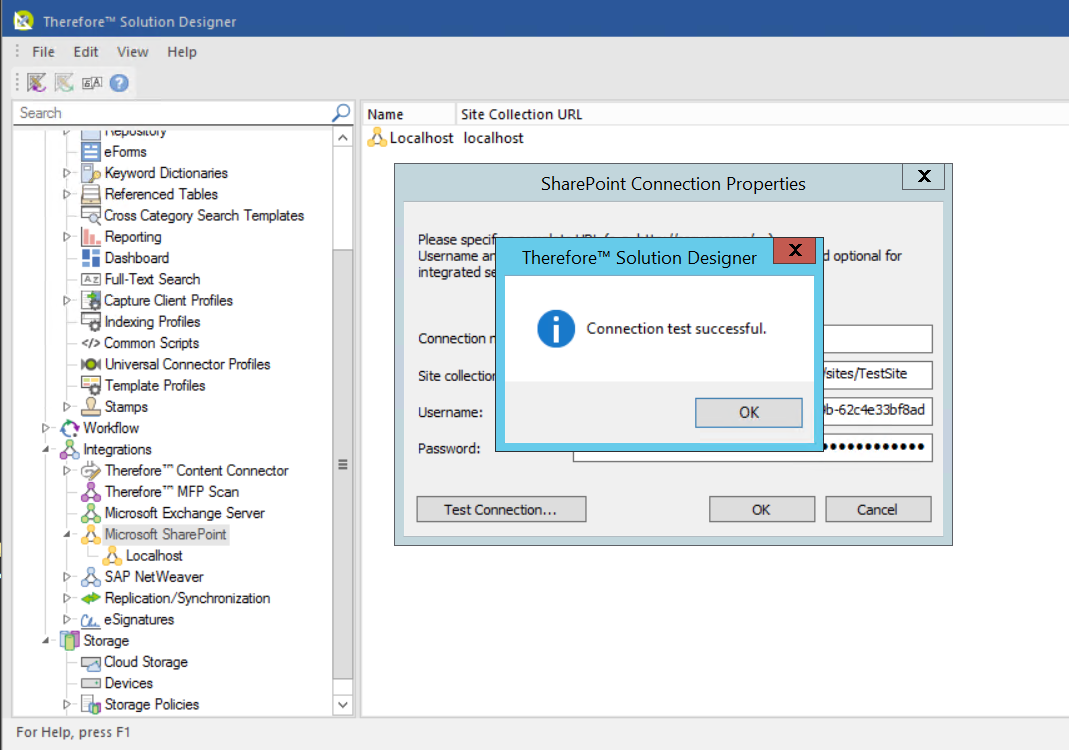Screen dimensions: 1069x750
Task: Select the Cross Category Search Templates icon
Action: 91,215
